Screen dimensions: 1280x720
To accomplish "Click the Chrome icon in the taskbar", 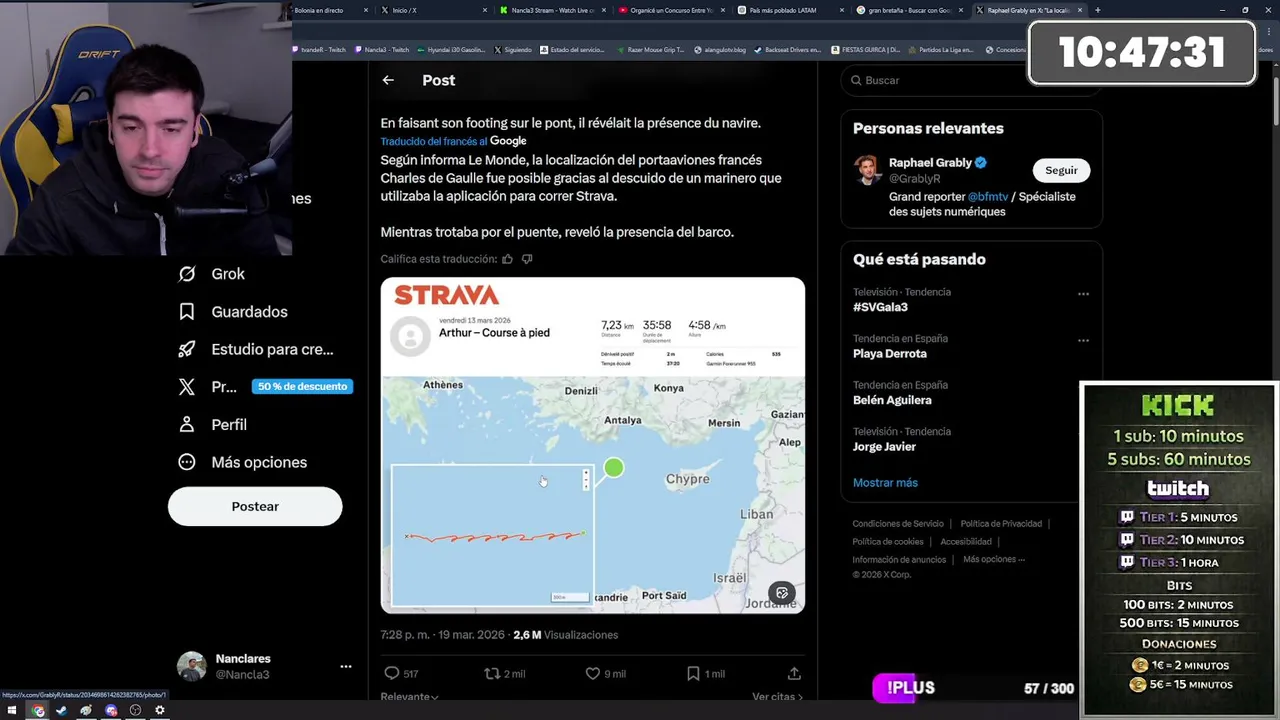I will (x=38, y=710).
